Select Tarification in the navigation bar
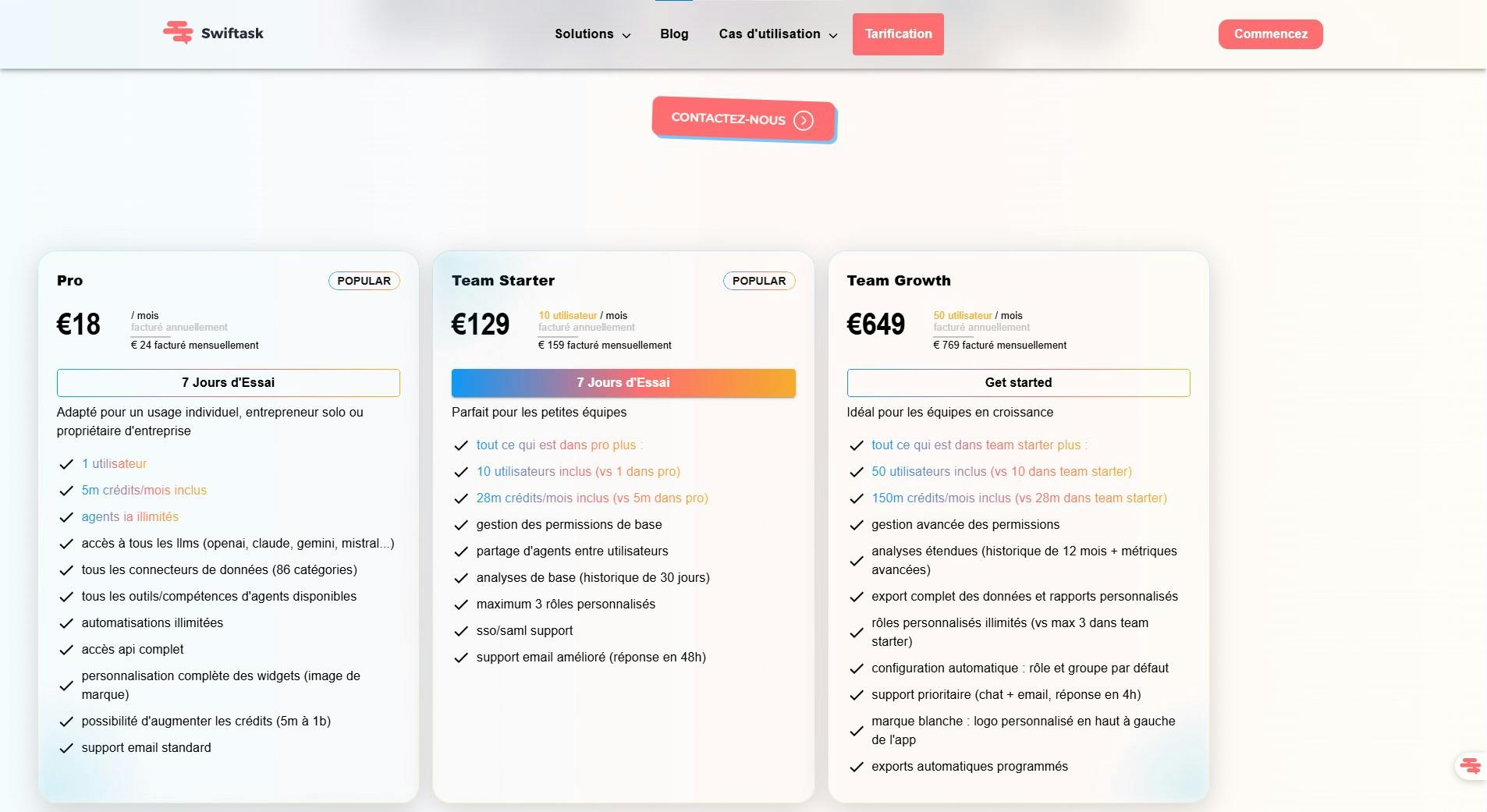Viewport: 1487px width, 812px height. point(898,34)
